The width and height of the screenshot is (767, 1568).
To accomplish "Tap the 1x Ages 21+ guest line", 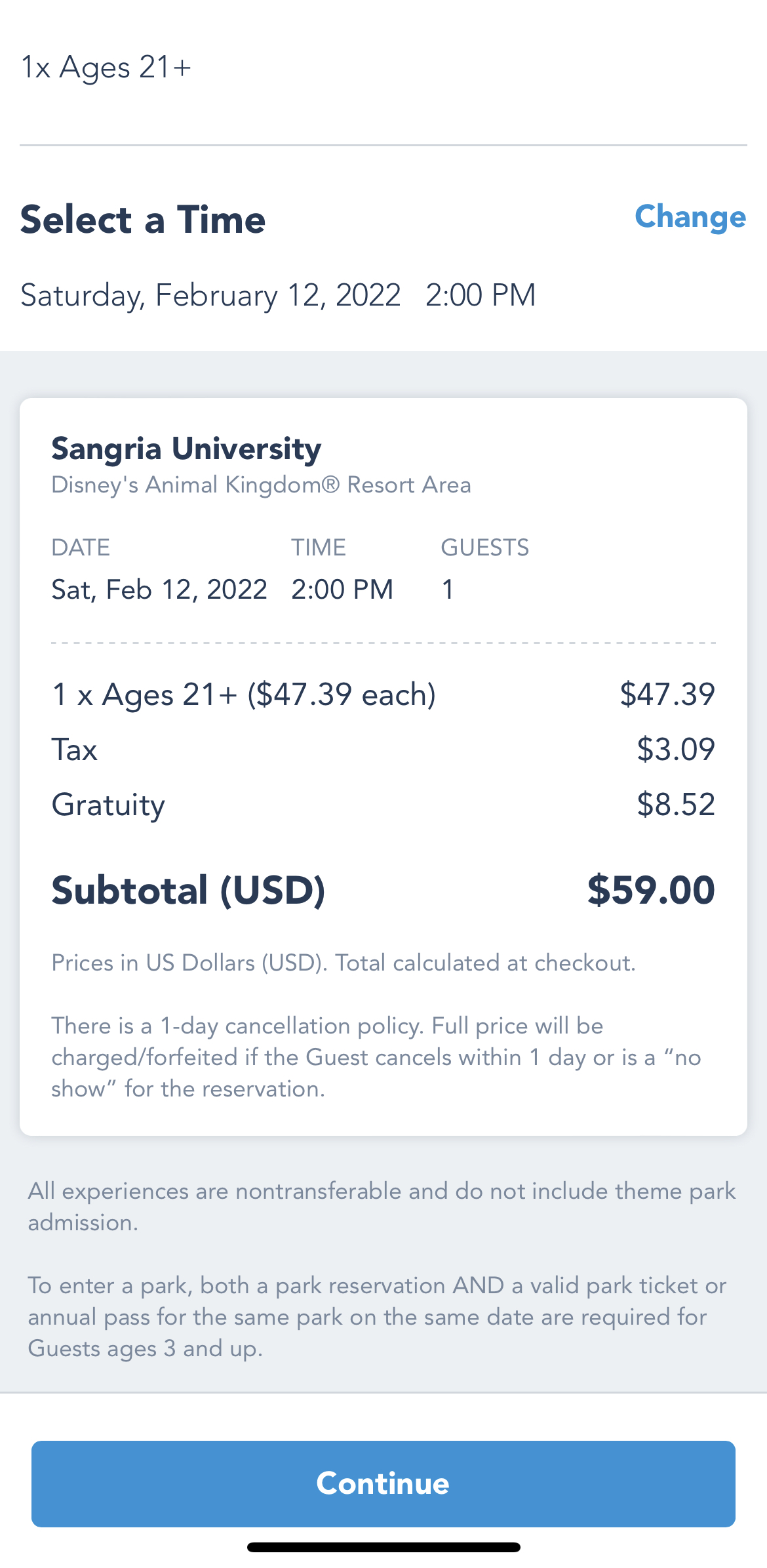I will tap(106, 68).
